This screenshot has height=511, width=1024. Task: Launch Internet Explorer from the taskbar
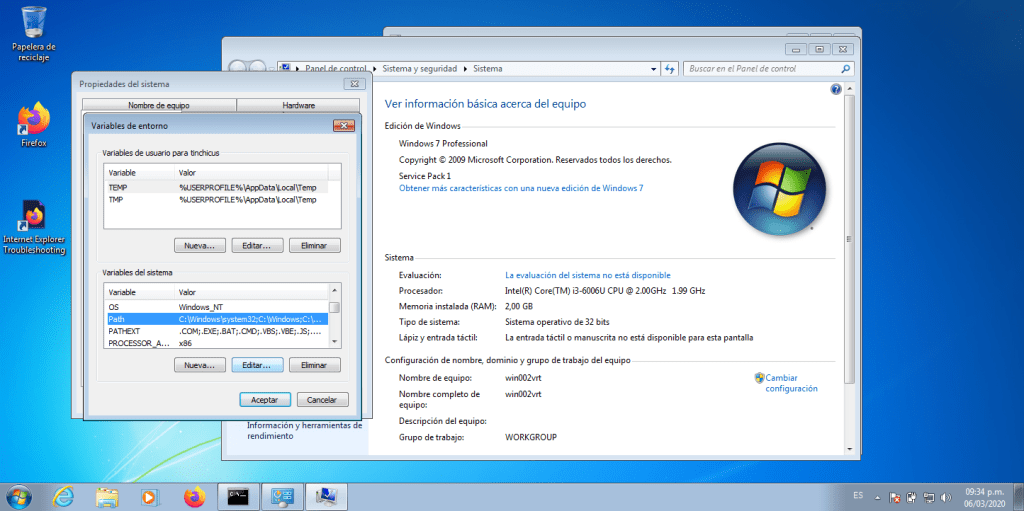64,495
